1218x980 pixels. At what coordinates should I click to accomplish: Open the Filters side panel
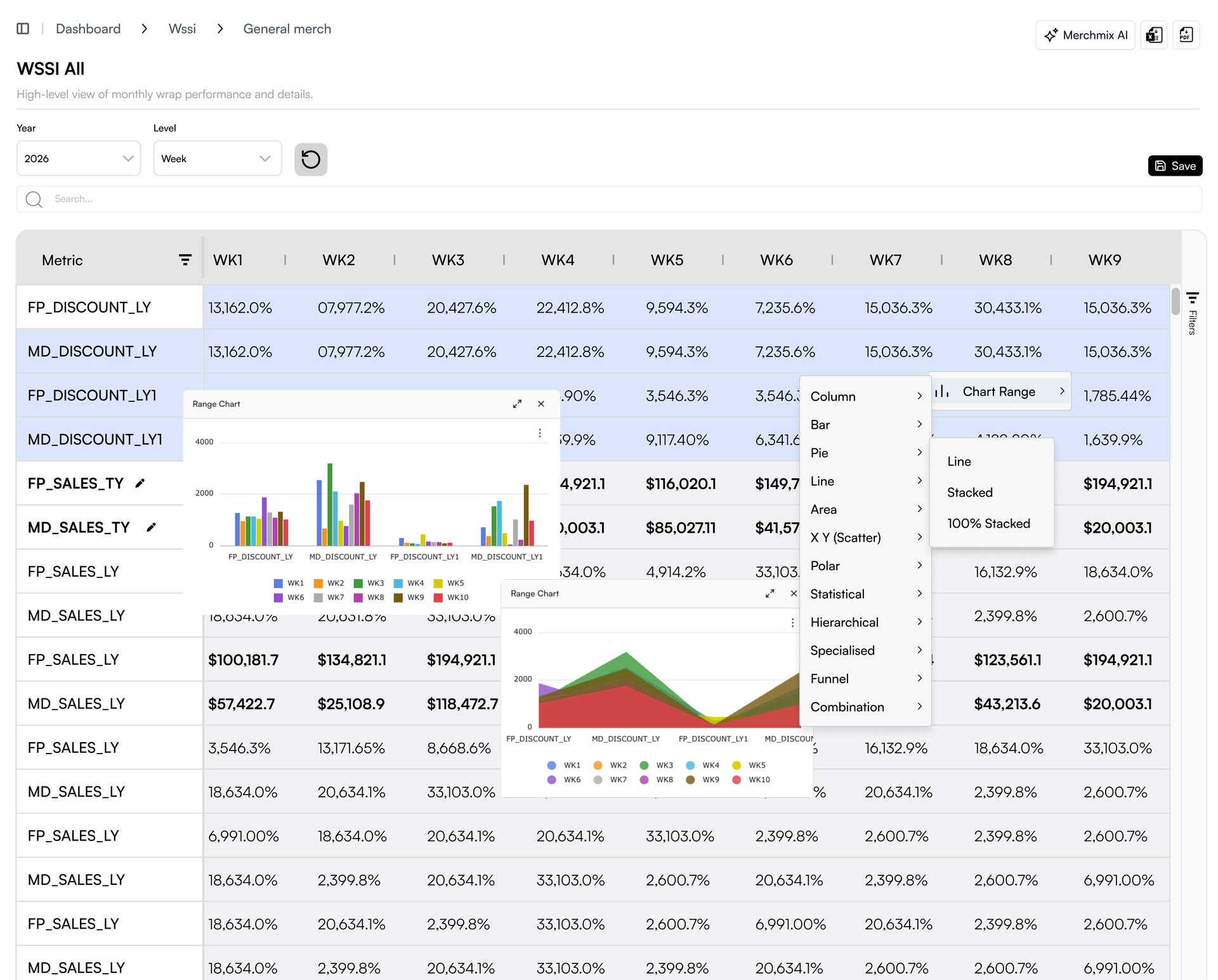pyautogui.click(x=1192, y=313)
